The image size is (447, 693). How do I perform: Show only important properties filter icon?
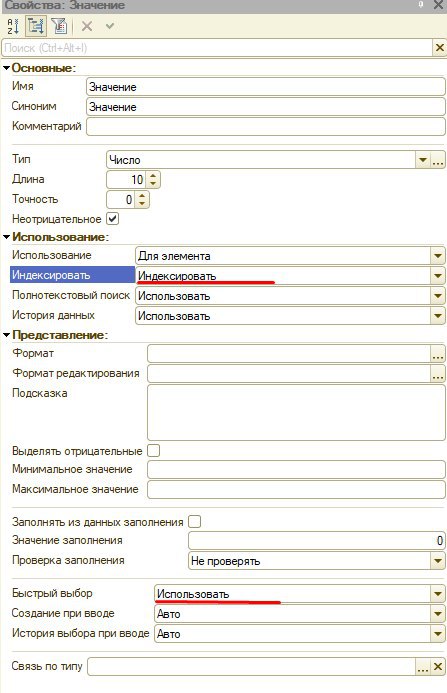click(58, 26)
